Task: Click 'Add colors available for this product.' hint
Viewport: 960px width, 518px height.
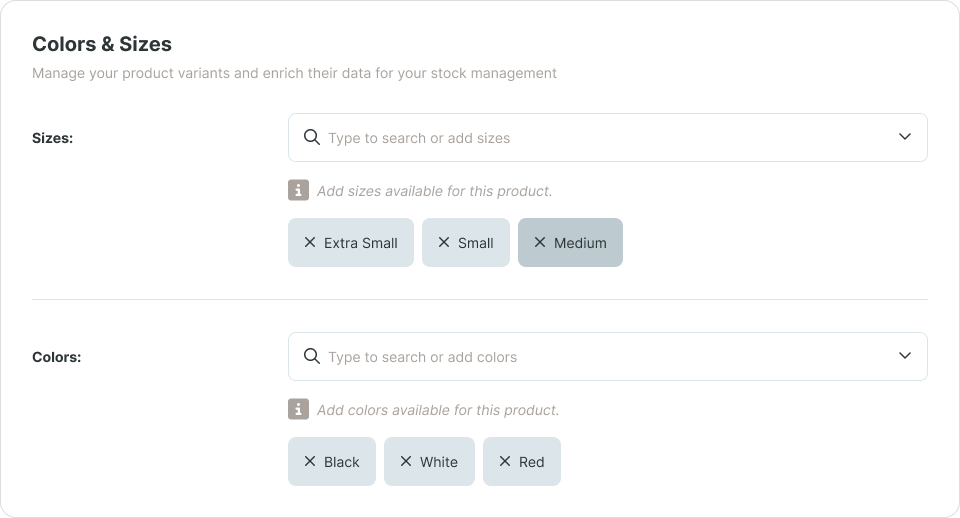Action: coord(438,410)
